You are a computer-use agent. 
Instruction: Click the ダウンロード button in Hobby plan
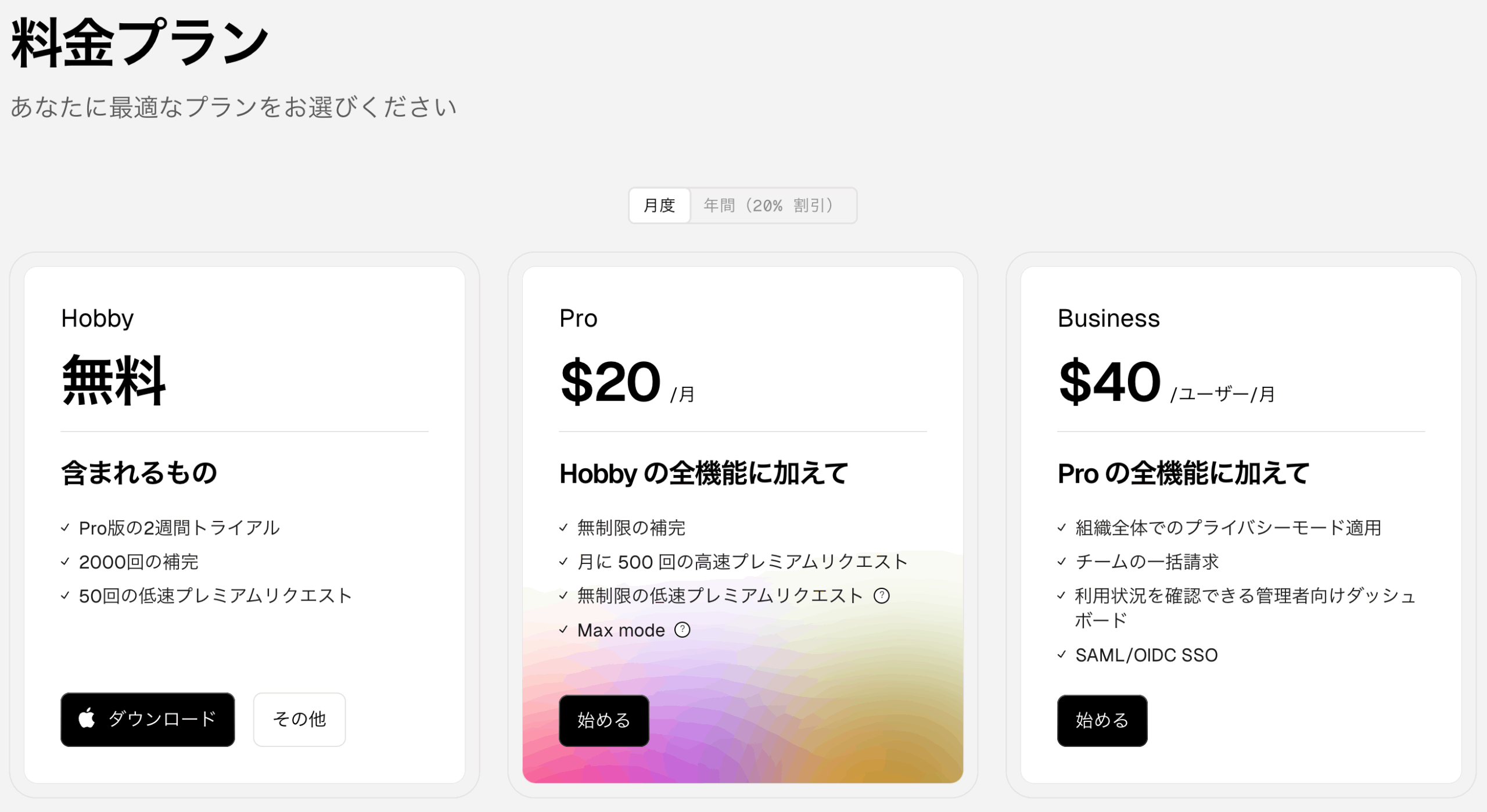148,719
